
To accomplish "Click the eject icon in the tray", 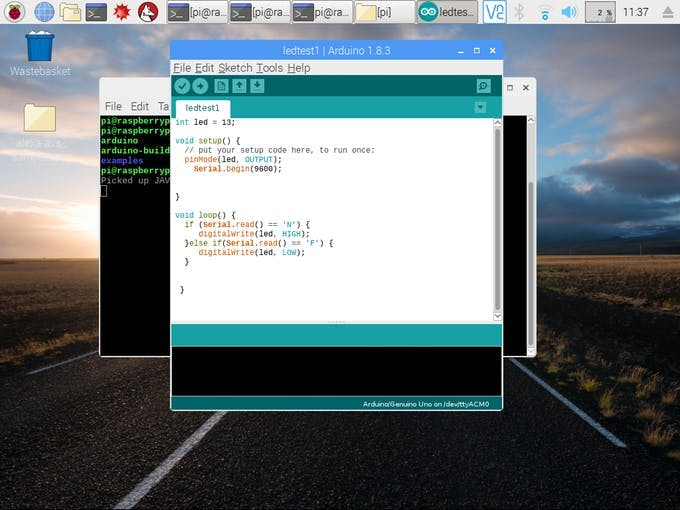I will click(668, 12).
